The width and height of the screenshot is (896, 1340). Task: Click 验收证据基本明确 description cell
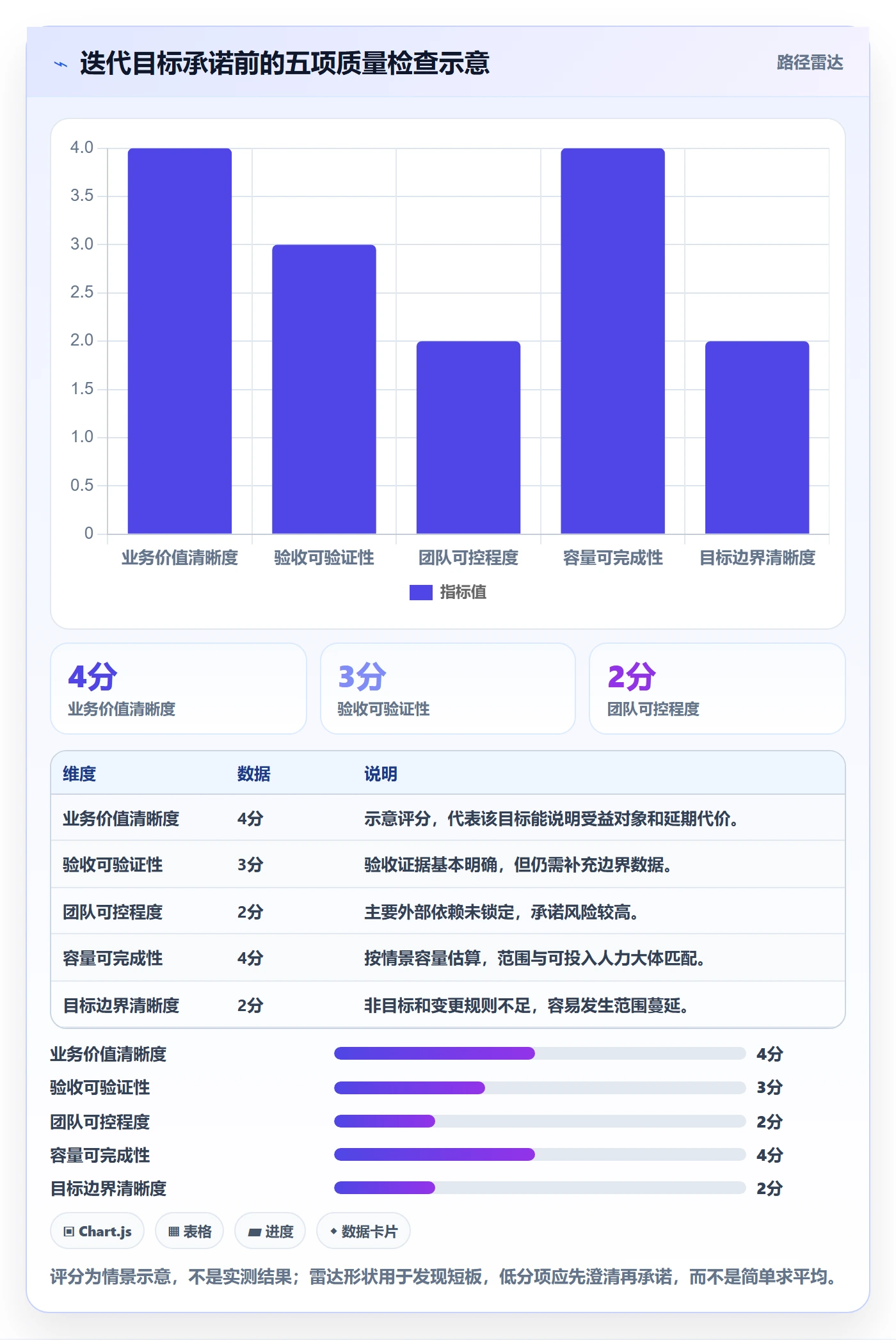(x=518, y=865)
